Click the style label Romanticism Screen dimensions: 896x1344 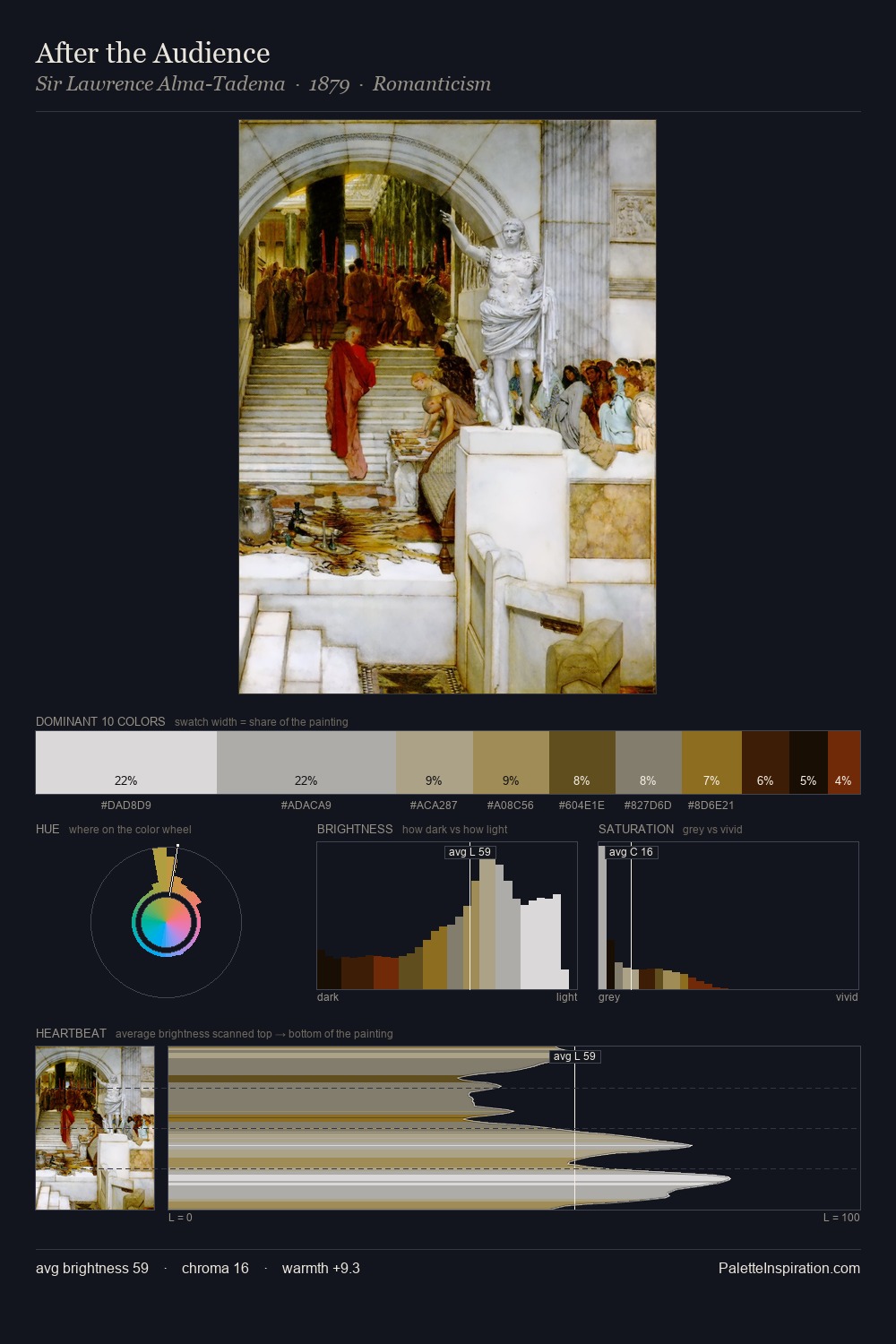click(432, 84)
